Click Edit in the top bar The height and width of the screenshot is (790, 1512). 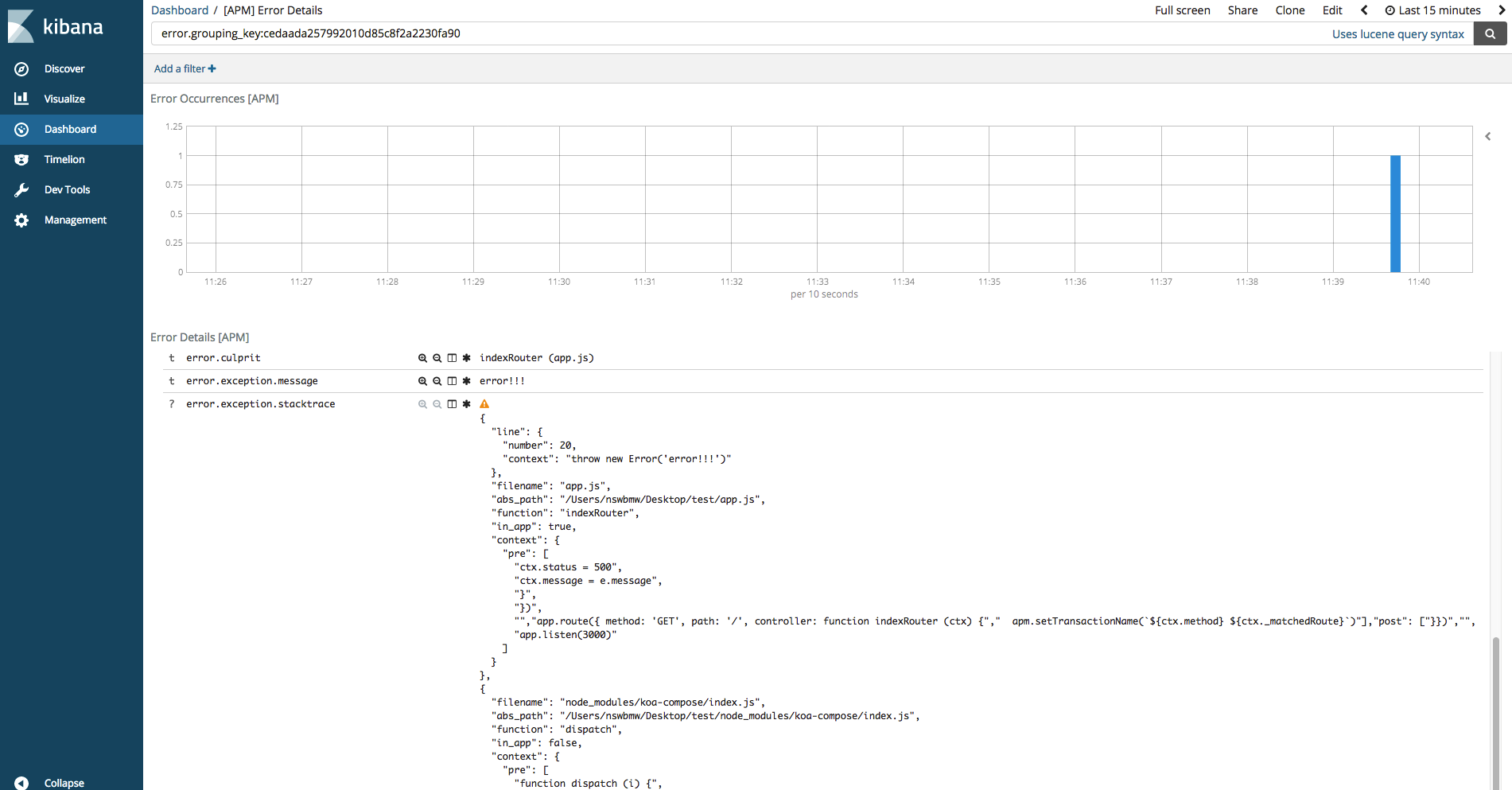pyautogui.click(x=1332, y=10)
